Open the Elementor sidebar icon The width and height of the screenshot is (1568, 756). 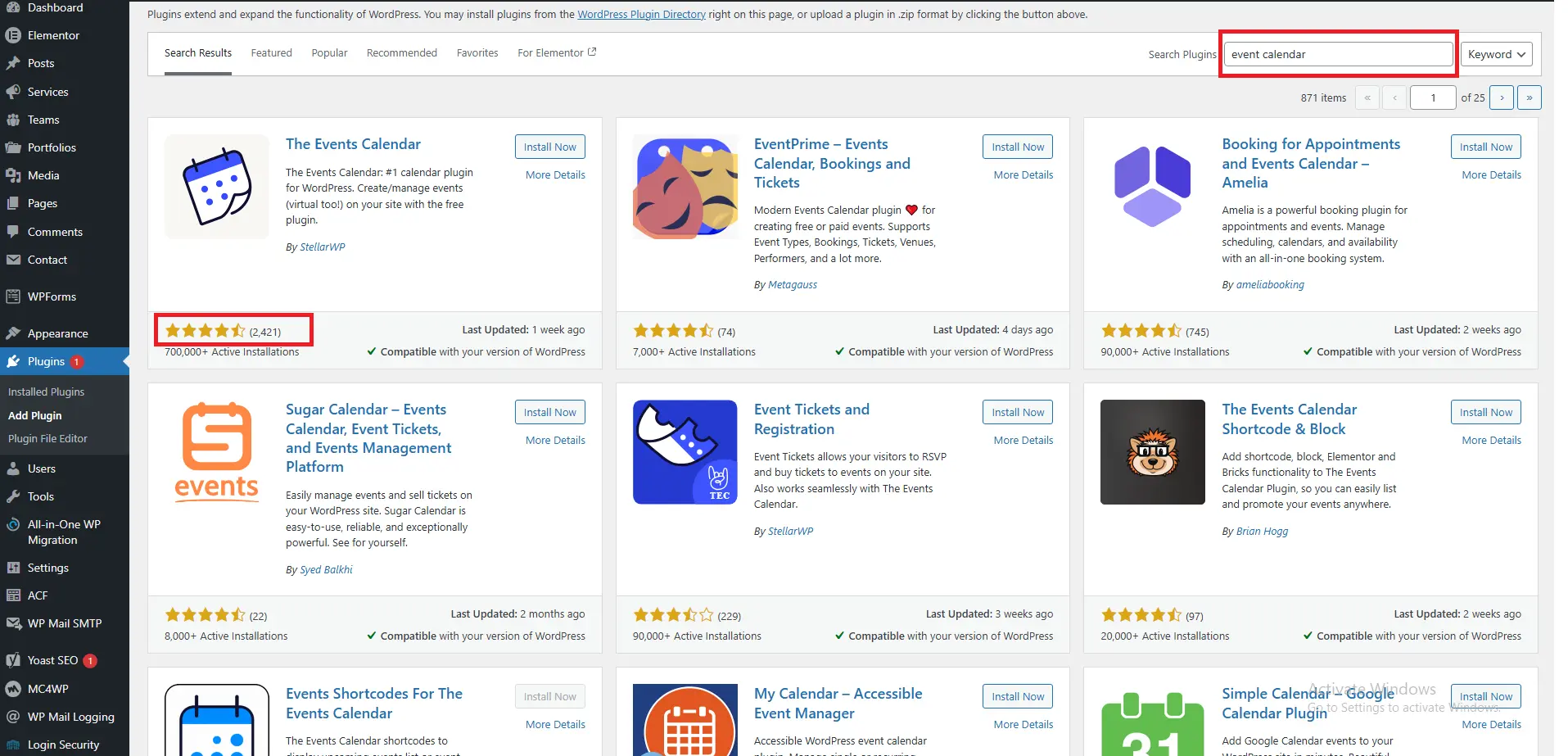tap(13, 35)
